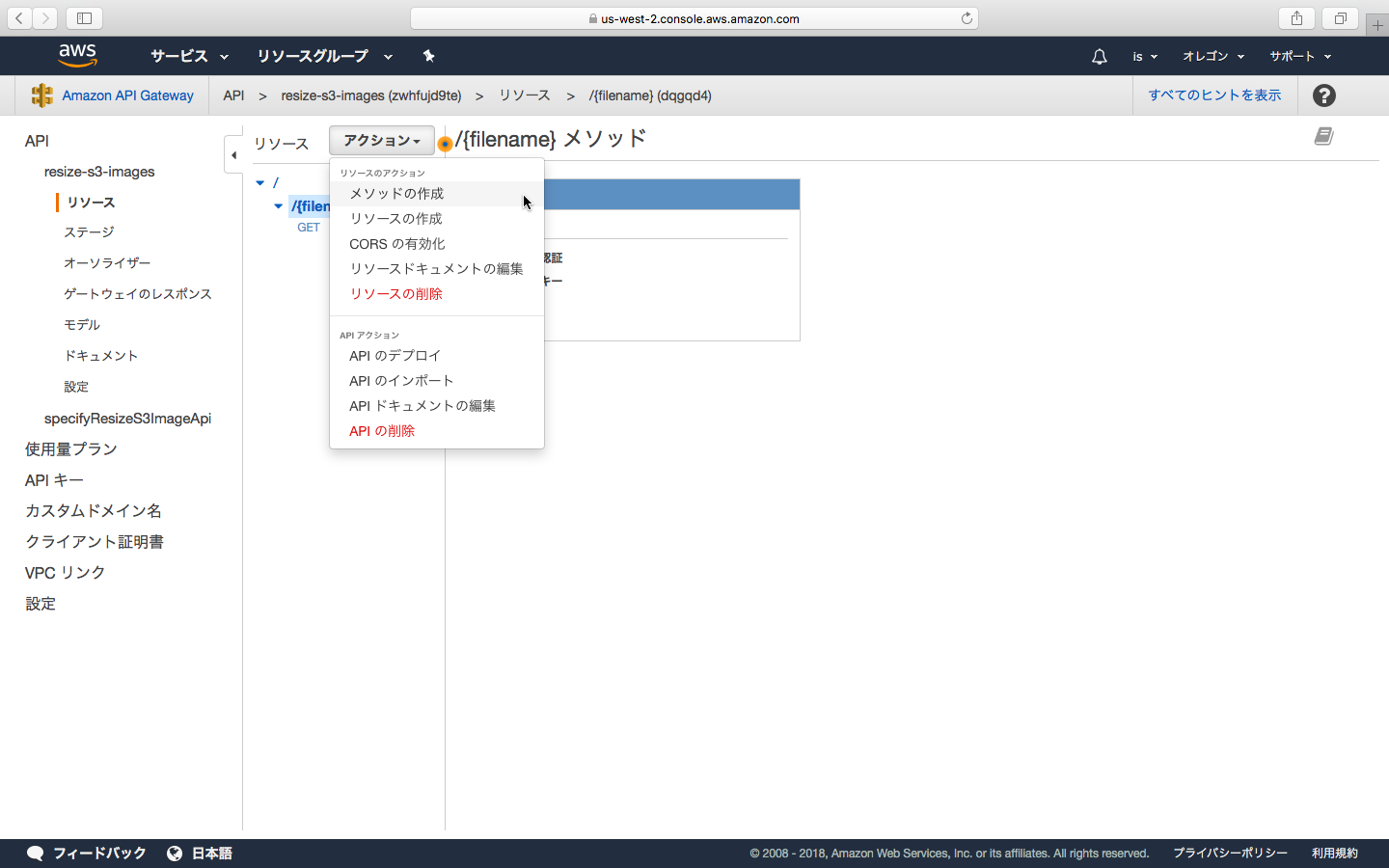Select リソースの作成 from the menu

437,219
